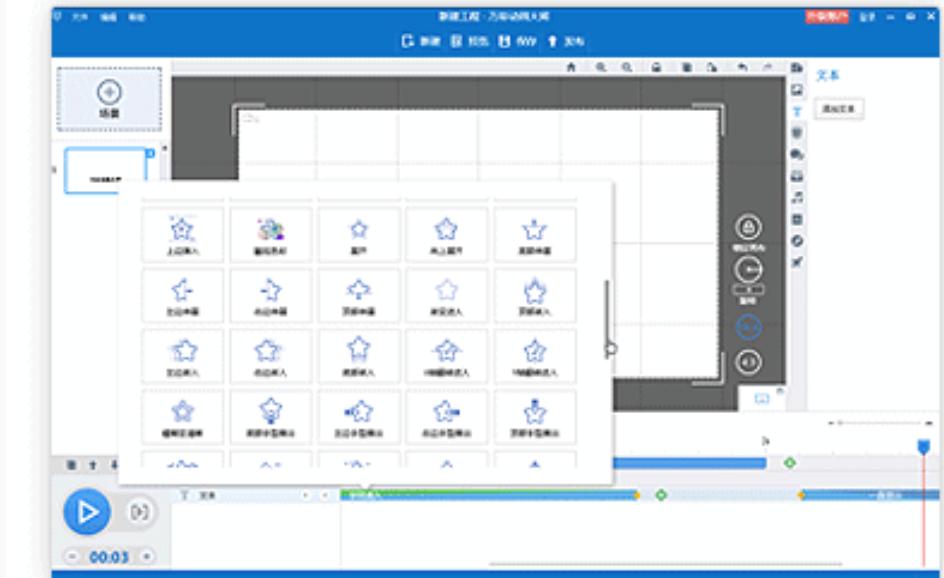Choose star effect with blue bar on right
Image resolution: width=944 pixels, height=578 pixels.
[x=446, y=417]
